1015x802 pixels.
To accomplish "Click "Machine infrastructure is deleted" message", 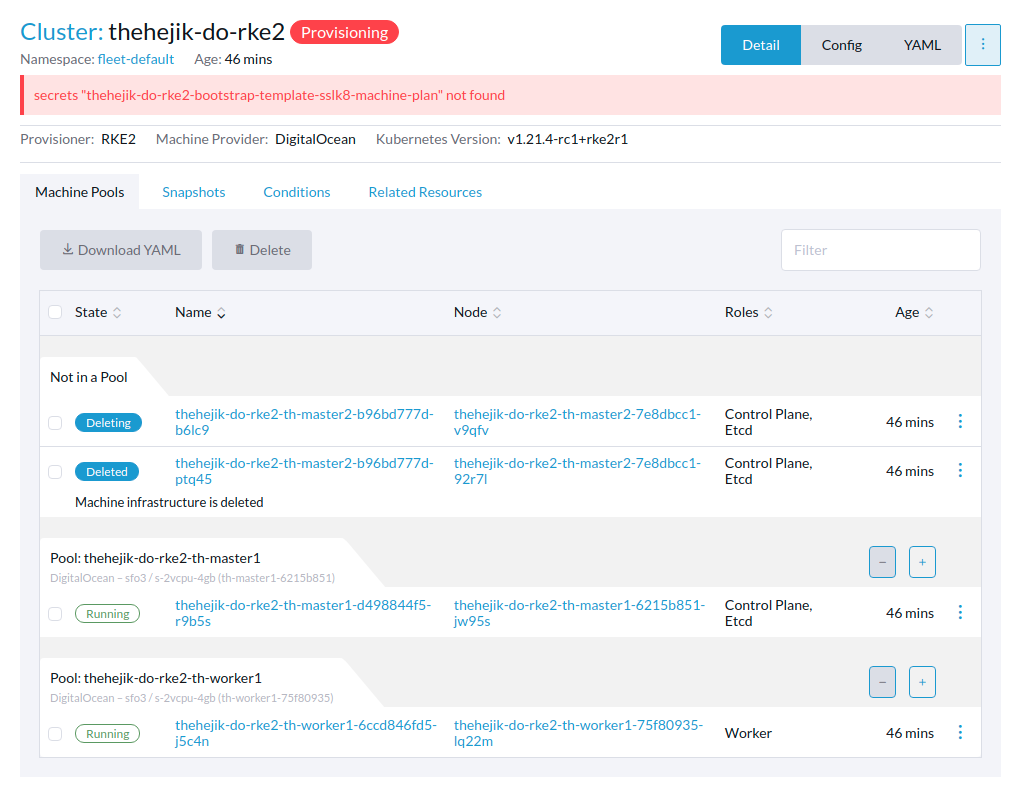I will coord(169,502).
